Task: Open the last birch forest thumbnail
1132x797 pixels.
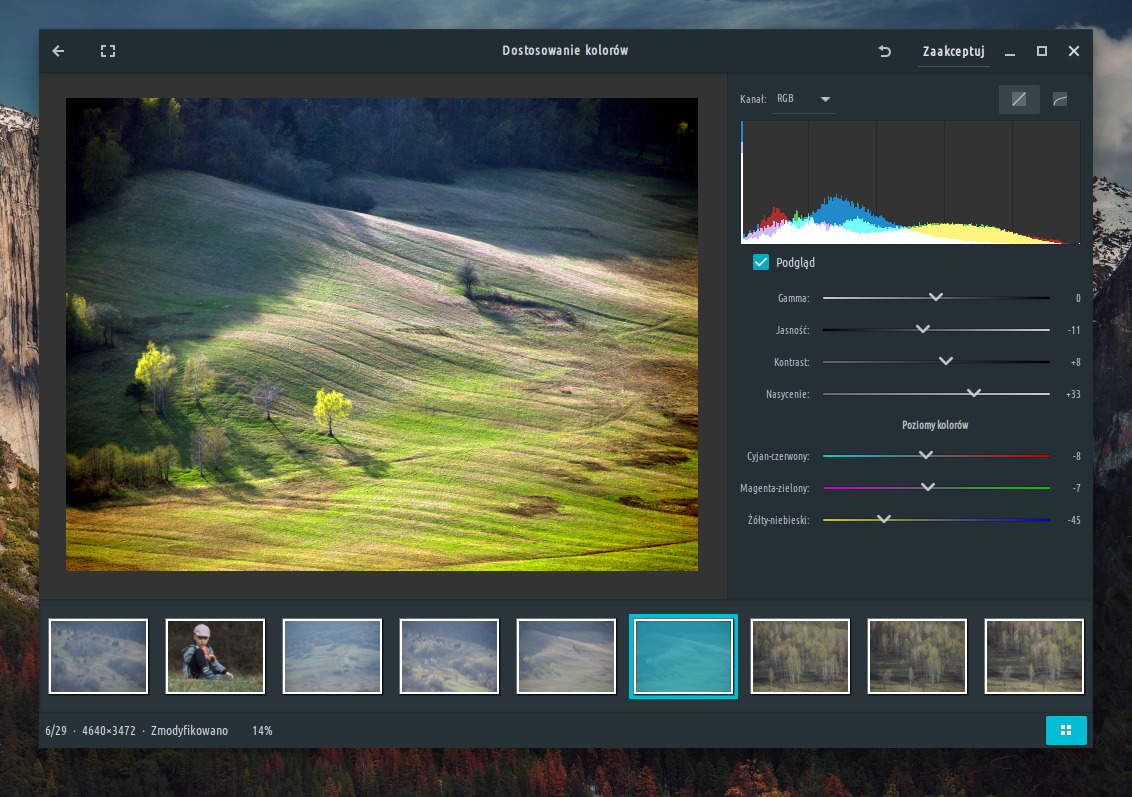Action: click(x=1034, y=656)
